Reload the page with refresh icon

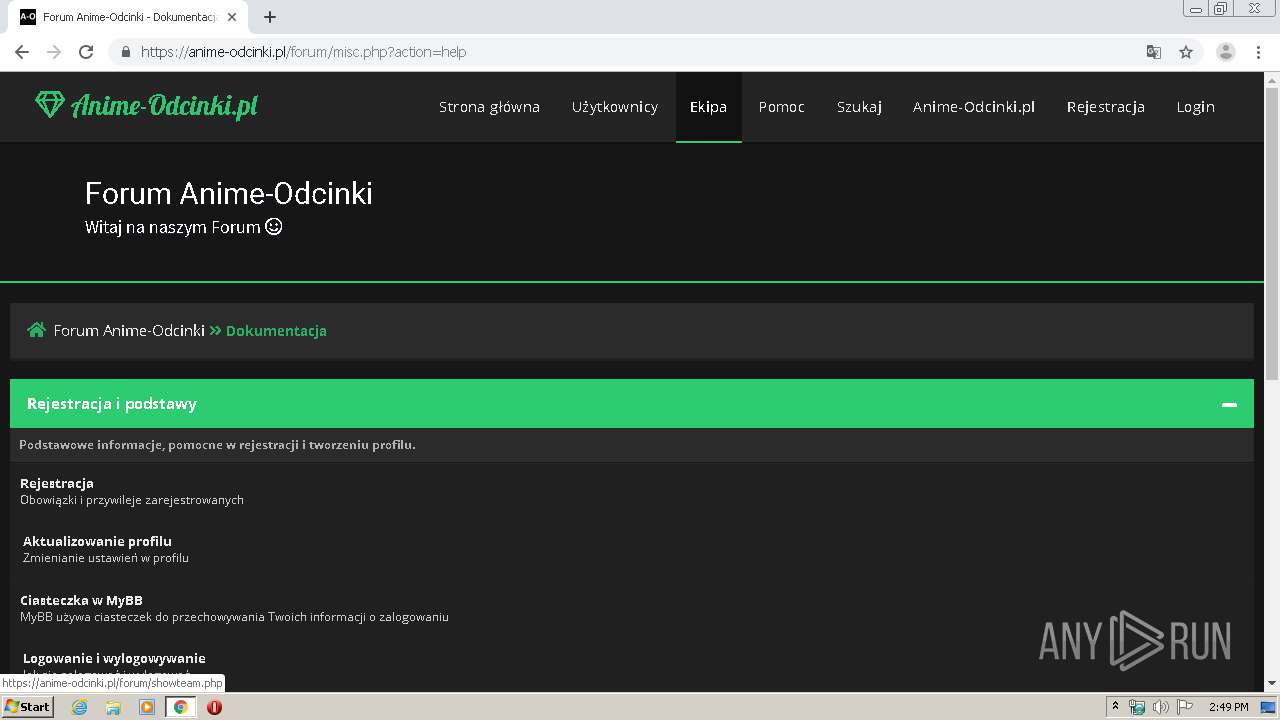(86, 52)
